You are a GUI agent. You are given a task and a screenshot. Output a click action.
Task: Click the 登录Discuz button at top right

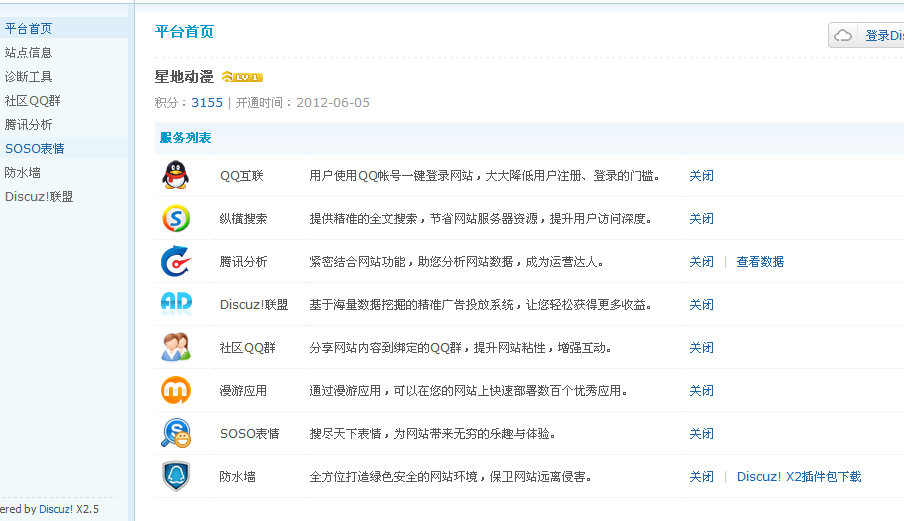(866, 36)
